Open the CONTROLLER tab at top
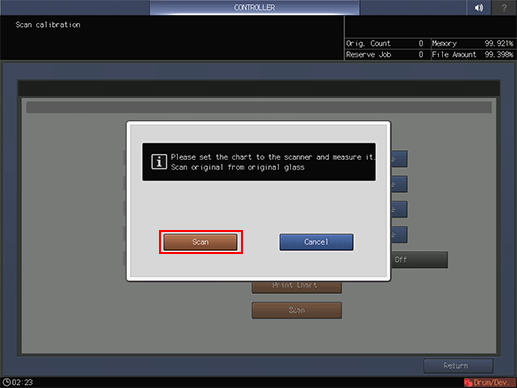The image size is (517, 388). point(254,7)
